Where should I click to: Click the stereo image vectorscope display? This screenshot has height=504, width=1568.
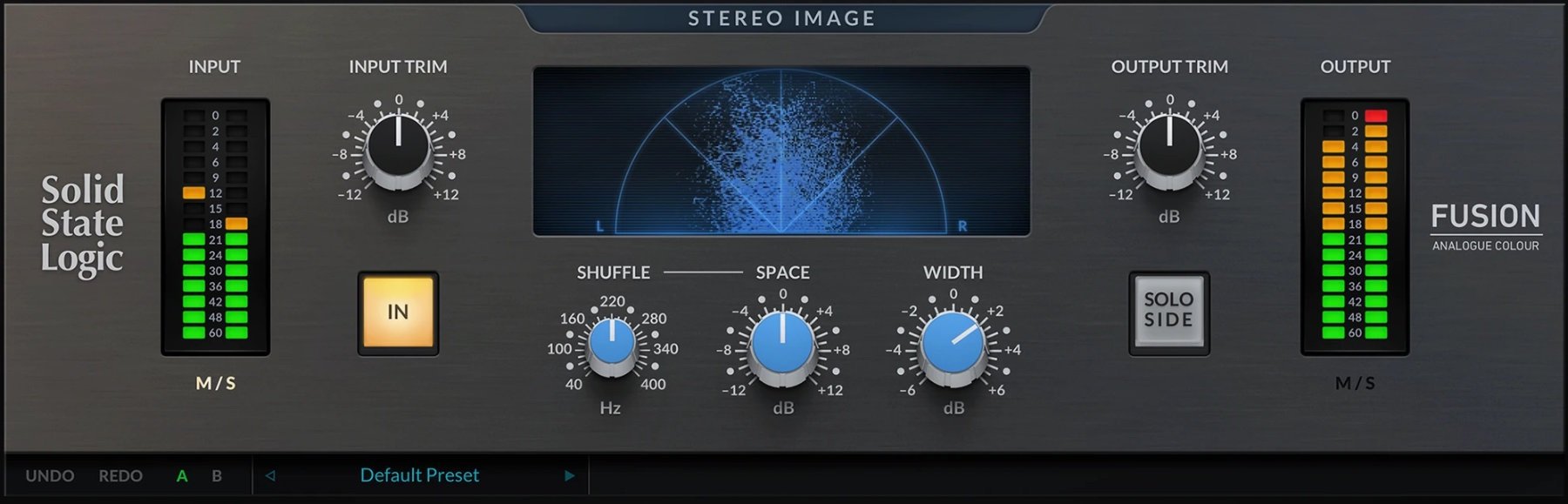[781, 151]
